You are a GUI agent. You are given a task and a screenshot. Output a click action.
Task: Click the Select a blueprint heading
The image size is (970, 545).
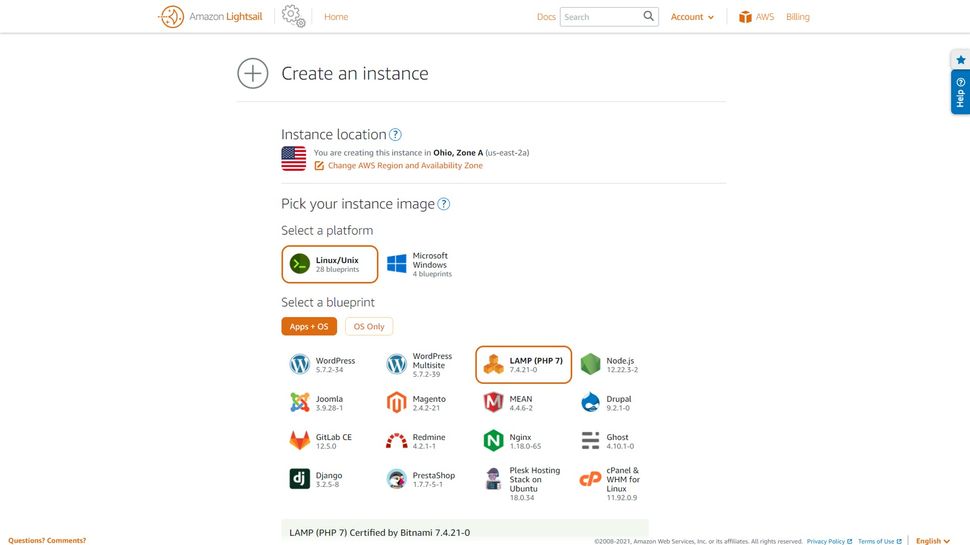pyautogui.click(x=328, y=303)
